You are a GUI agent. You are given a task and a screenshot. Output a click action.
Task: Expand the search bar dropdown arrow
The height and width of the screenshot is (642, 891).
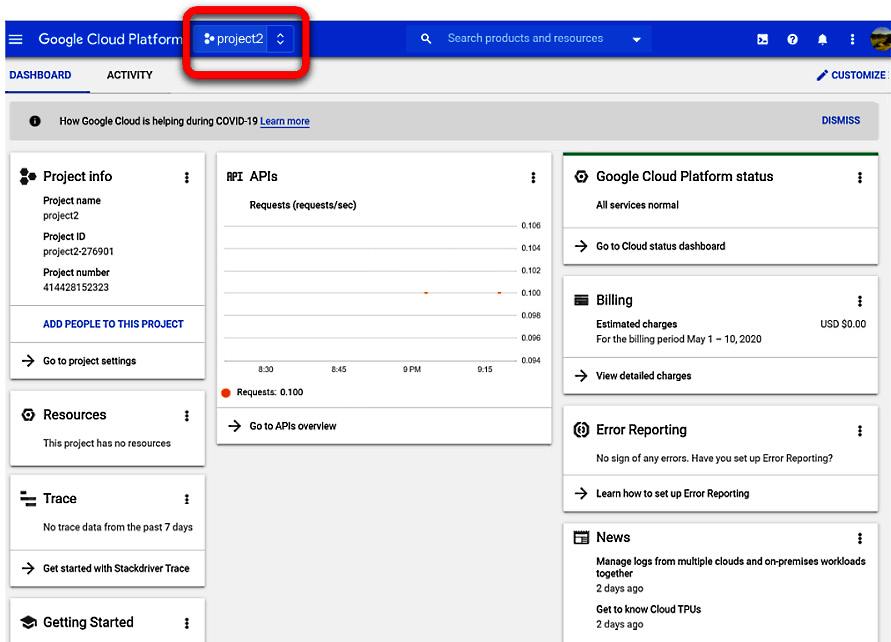[x=636, y=39]
